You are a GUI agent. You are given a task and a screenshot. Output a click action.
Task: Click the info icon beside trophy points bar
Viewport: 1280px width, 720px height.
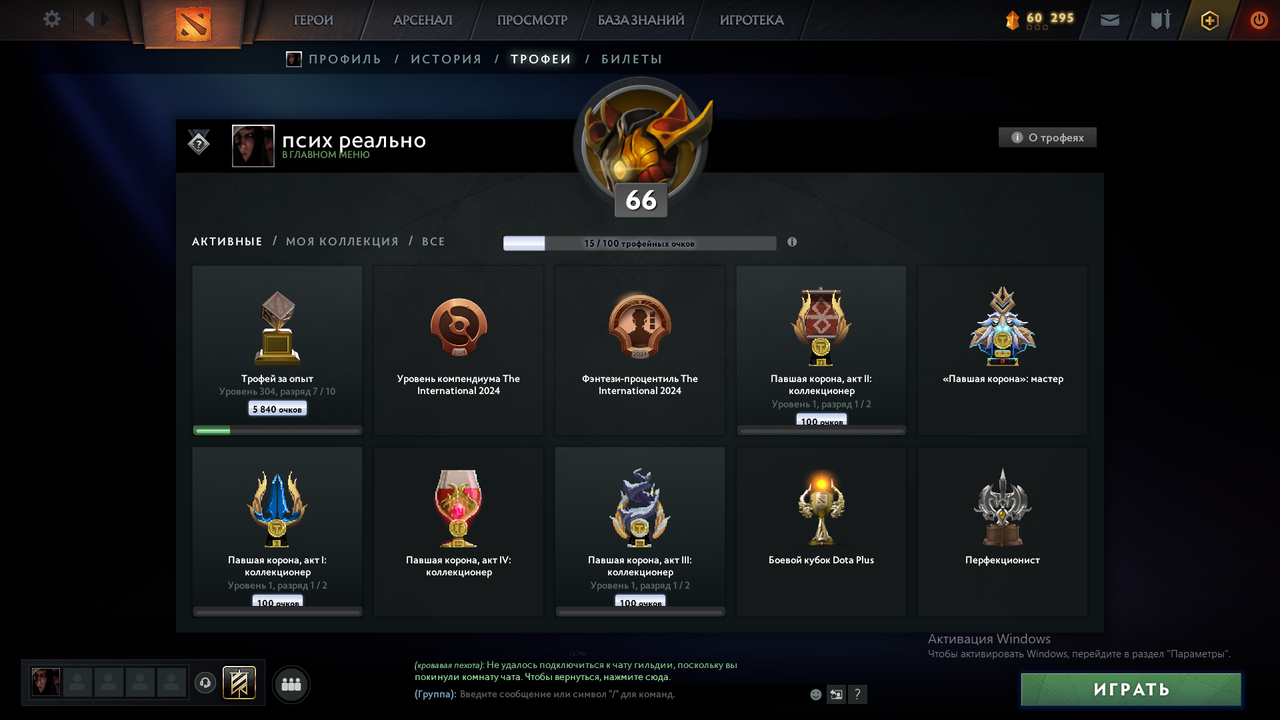click(792, 242)
